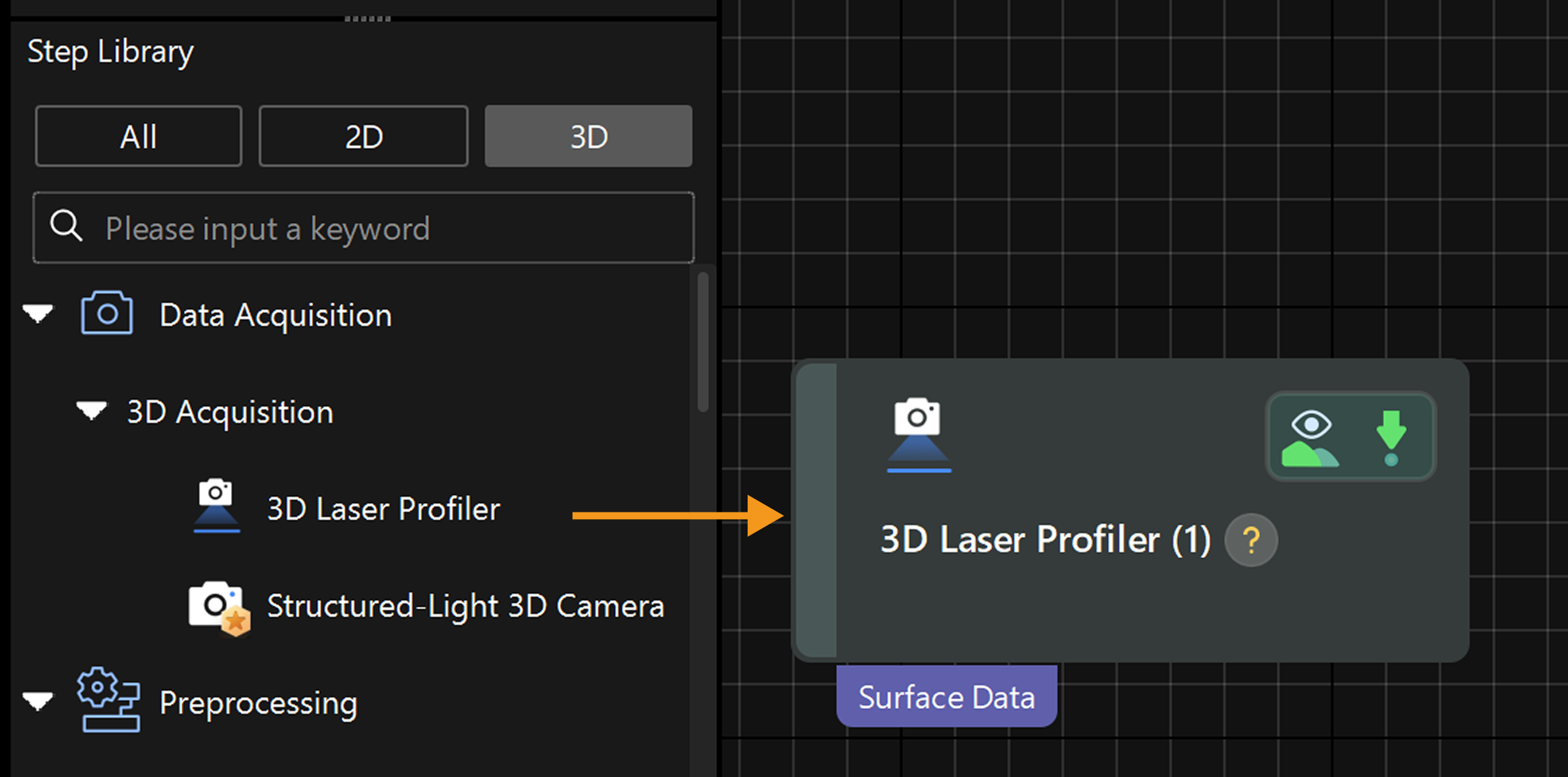Open help via question mark icon

click(x=1251, y=540)
